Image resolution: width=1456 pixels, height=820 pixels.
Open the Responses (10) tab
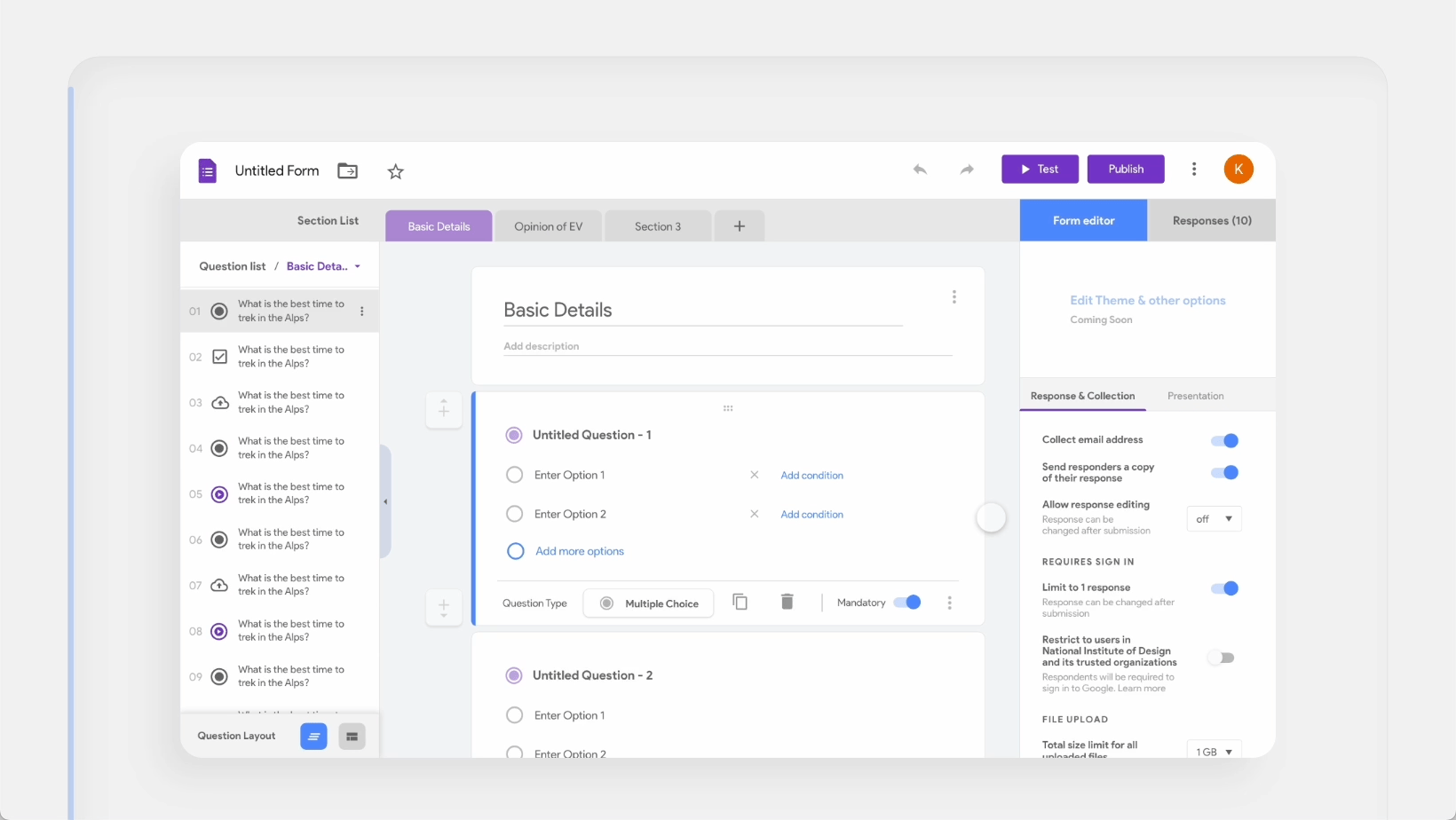(1212, 220)
